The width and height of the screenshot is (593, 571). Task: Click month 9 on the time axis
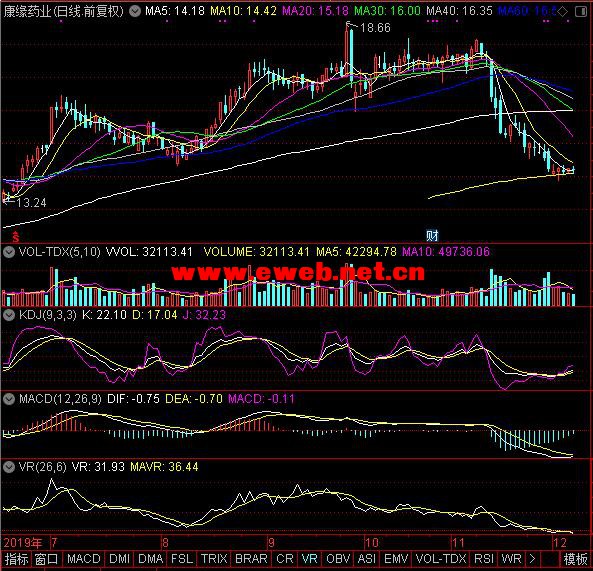click(x=272, y=543)
